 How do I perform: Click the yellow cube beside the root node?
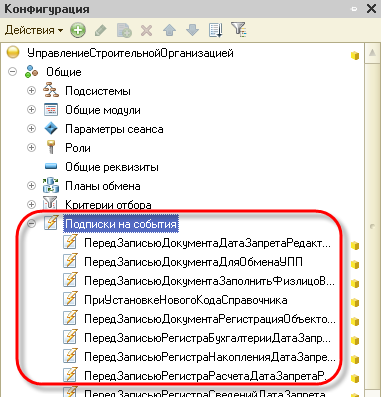point(355,55)
